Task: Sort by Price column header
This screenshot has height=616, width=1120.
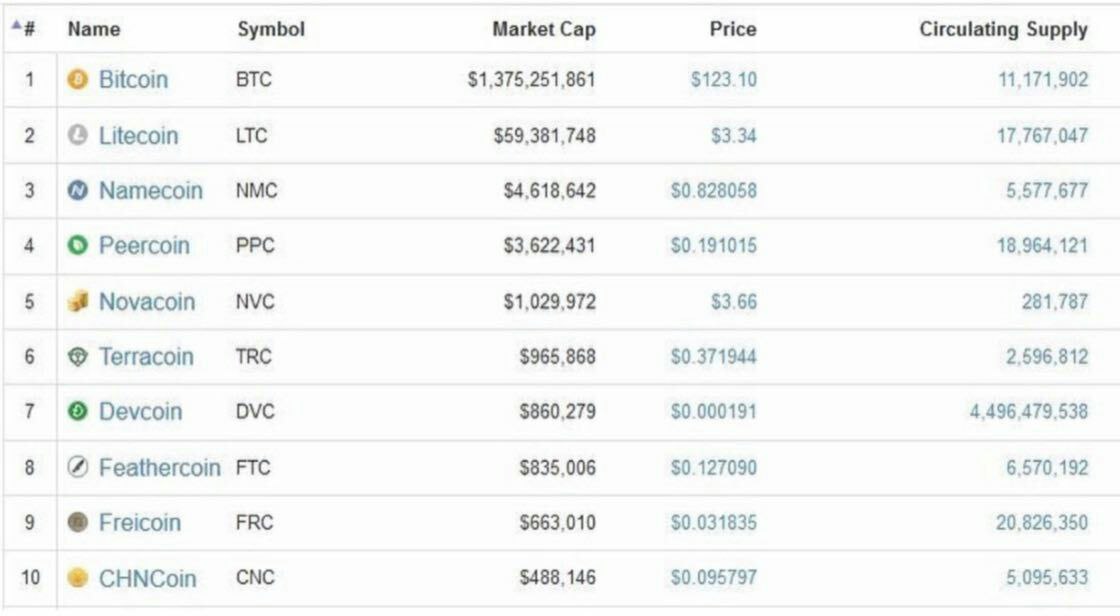Action: pos(732,29)
